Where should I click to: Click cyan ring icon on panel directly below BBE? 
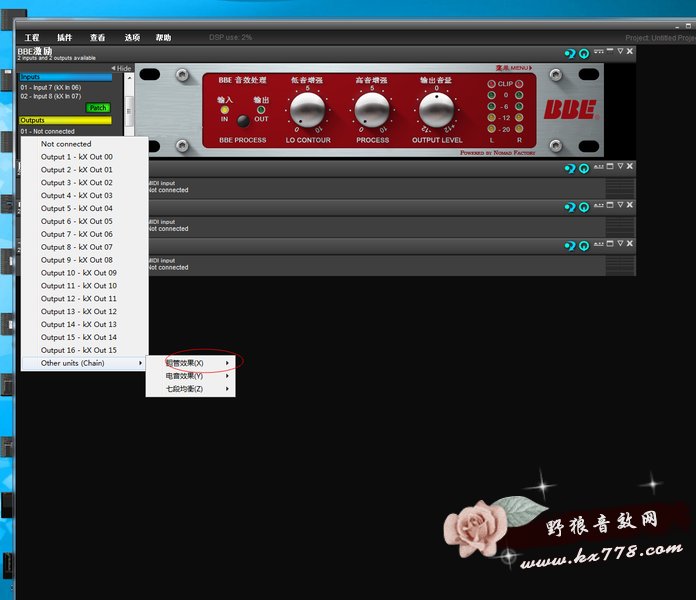(x=584, y=169)
